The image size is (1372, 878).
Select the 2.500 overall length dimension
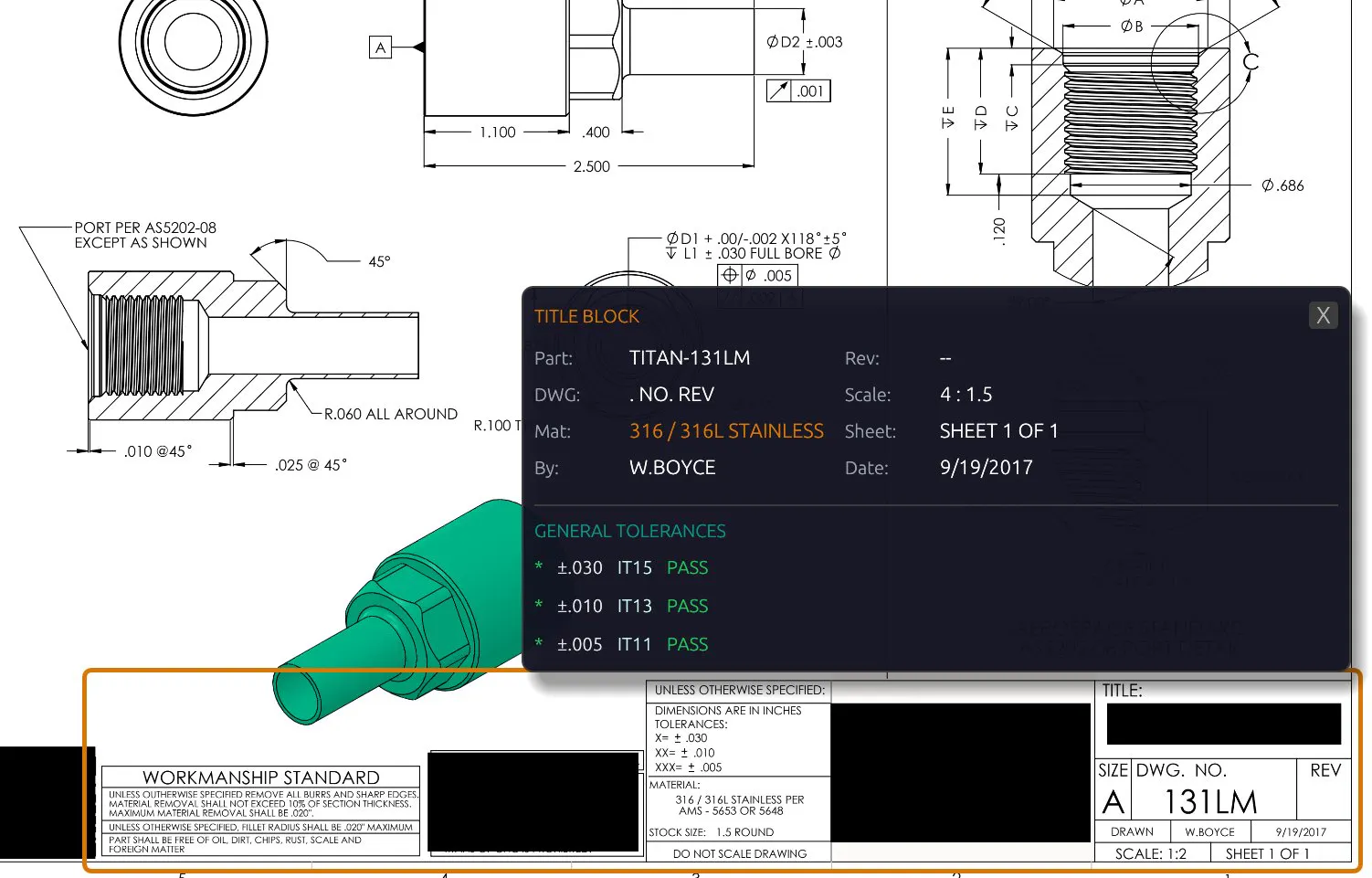(x=592, y=166)
